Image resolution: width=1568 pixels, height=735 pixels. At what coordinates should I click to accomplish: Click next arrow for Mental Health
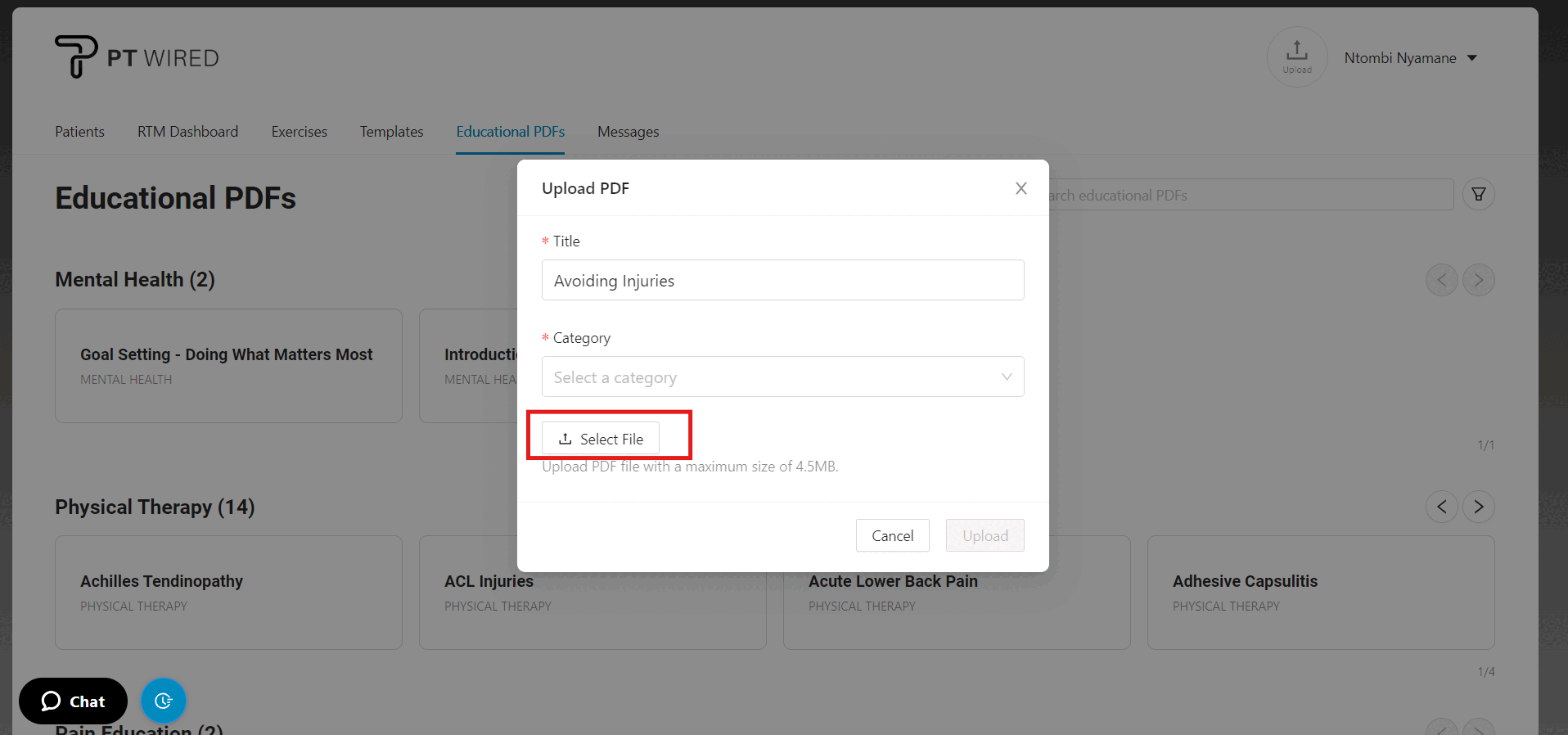tap(1478, 280)
